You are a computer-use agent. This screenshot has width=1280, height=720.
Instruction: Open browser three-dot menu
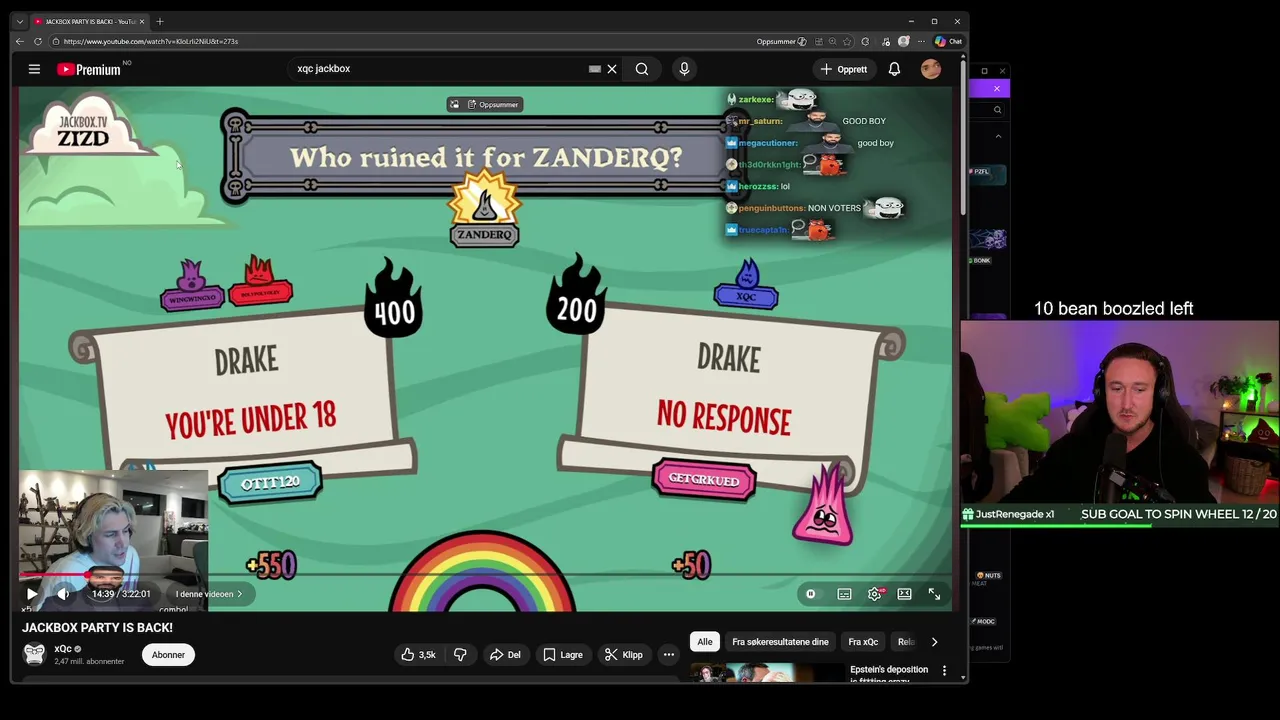[x=921, y=41]
